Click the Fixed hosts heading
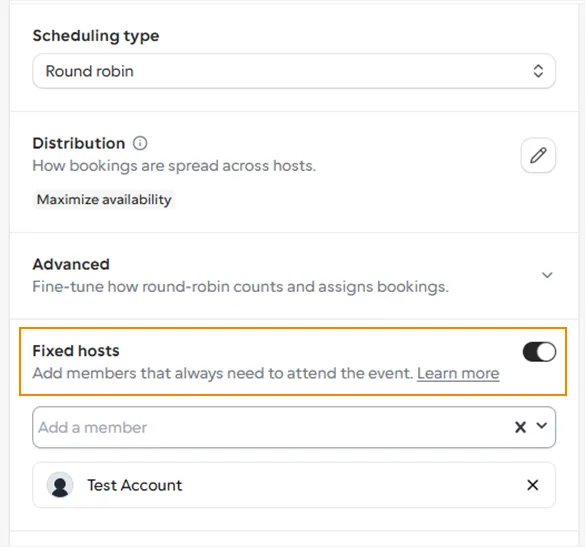 tap(76, 351)
